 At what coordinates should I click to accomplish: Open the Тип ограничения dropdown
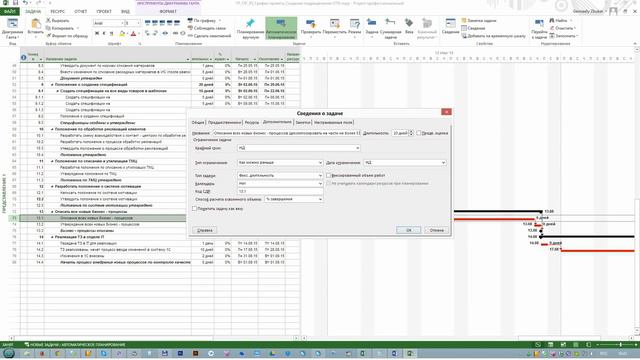point(320,162)
